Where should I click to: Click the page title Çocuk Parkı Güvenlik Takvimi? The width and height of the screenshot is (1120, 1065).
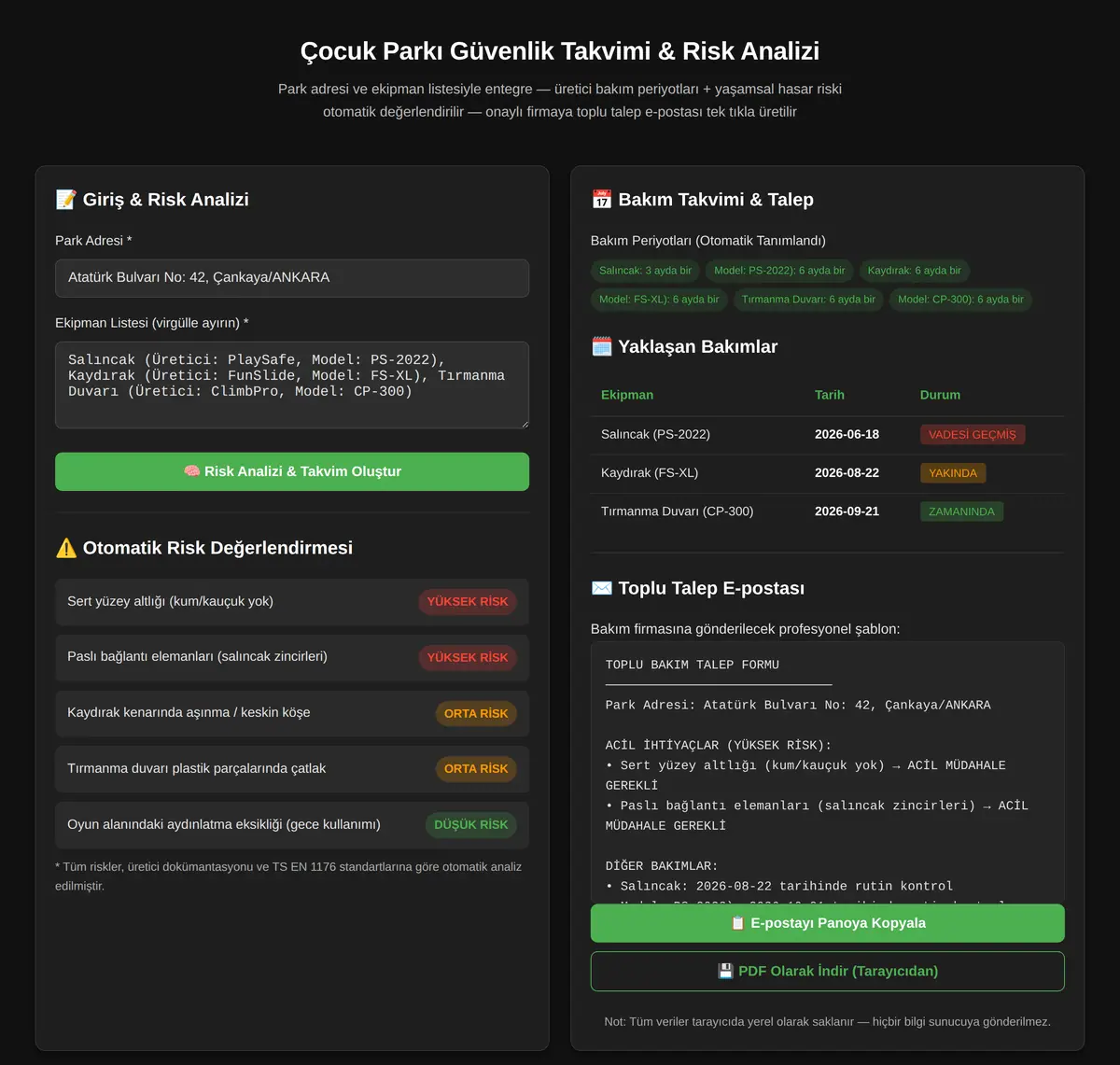(x=560, y=50)
